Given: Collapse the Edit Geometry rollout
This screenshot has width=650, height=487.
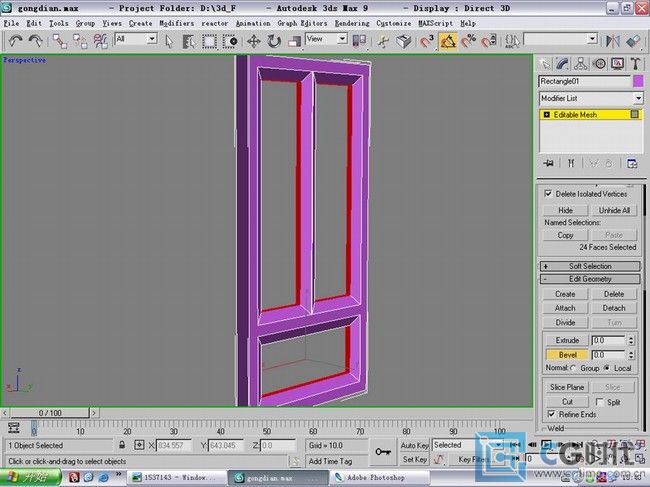Looking at the screenshot, I should coord(590,279).
